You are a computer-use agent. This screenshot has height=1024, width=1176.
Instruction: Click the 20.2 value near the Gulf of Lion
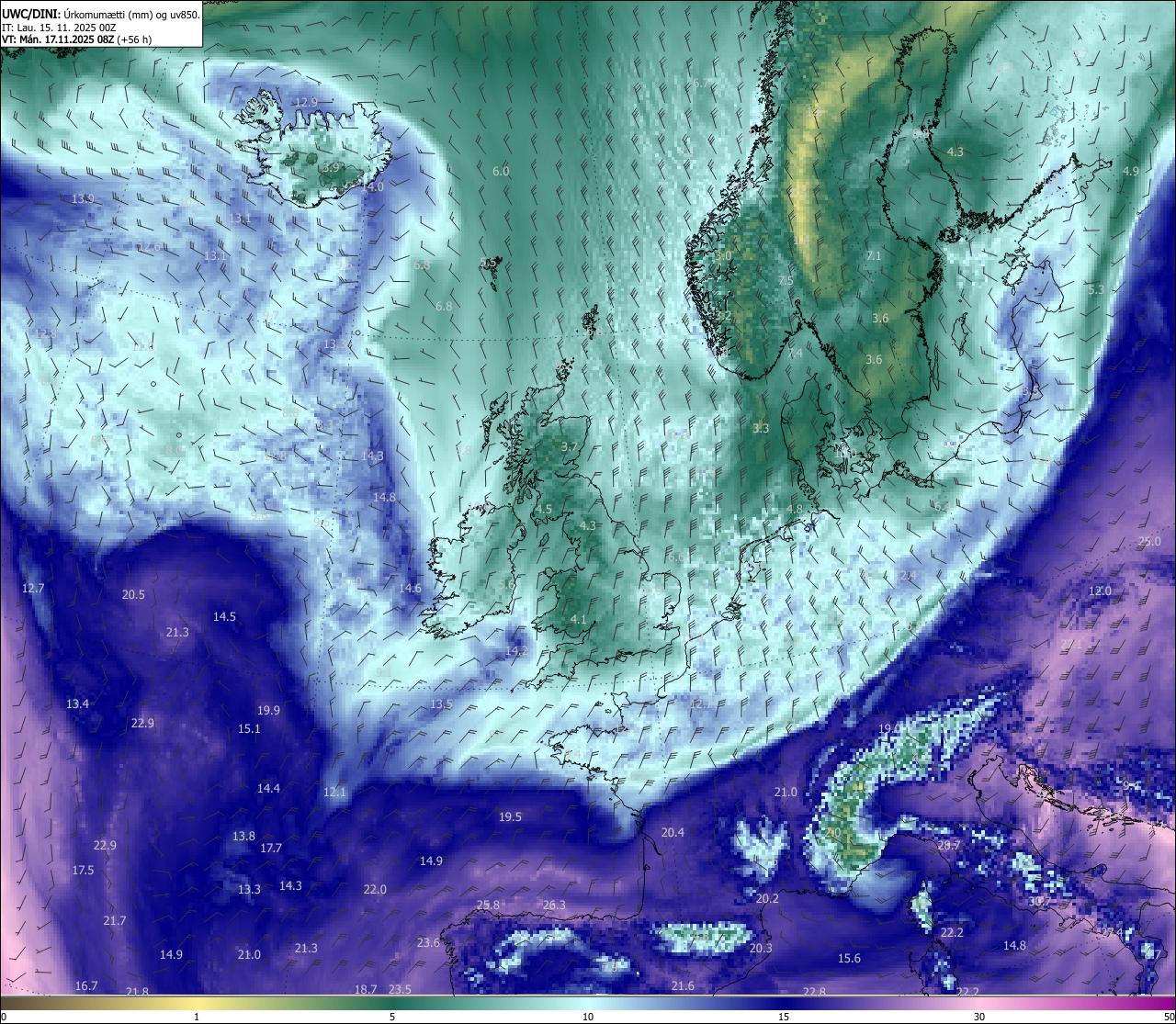click(767, 899)
